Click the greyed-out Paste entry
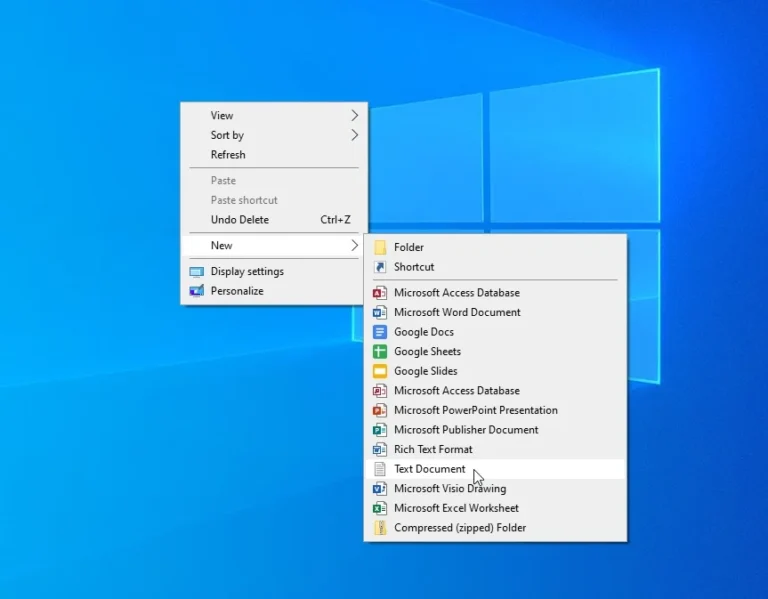The width and height of the screenshot is (768, 599). point(274,181)
